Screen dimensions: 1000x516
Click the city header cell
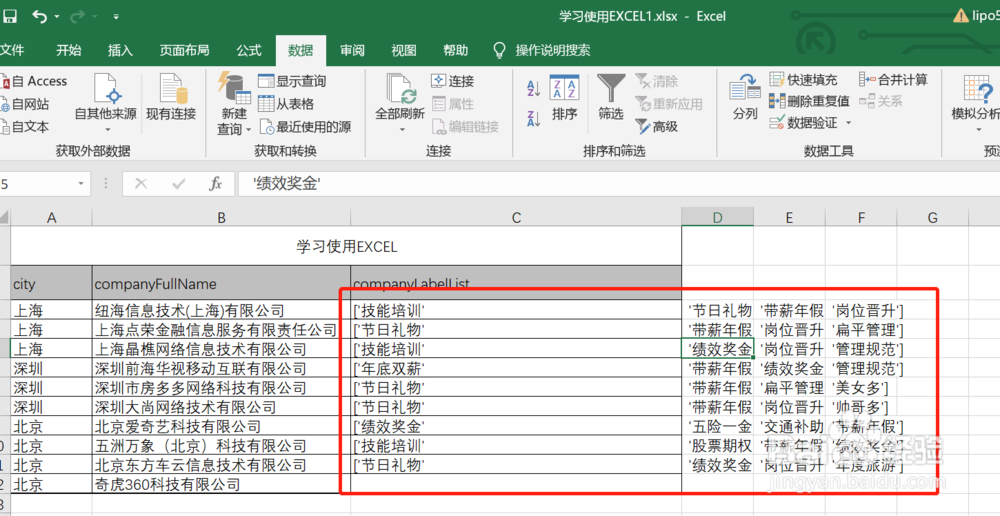52,284
